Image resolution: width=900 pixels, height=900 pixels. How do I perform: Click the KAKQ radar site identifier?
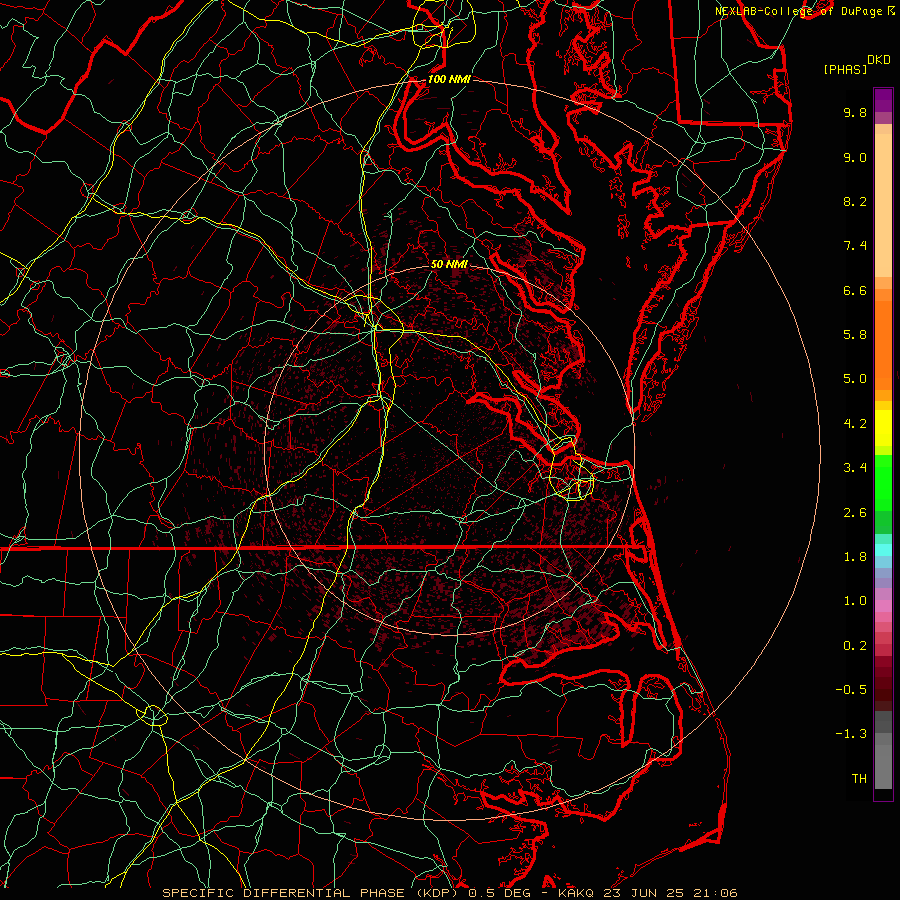click(576, 893)
